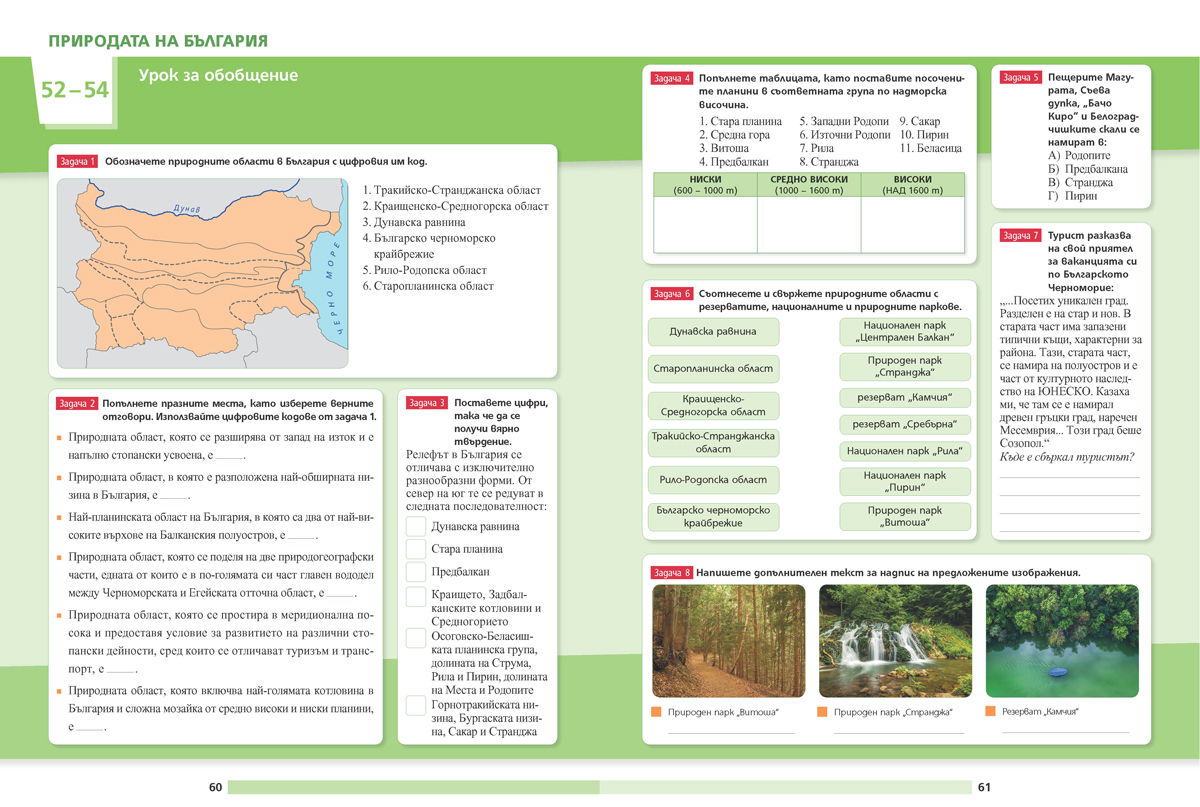
Task: Click the Старопланинска област matching box
Action: (x=713, y=369)
